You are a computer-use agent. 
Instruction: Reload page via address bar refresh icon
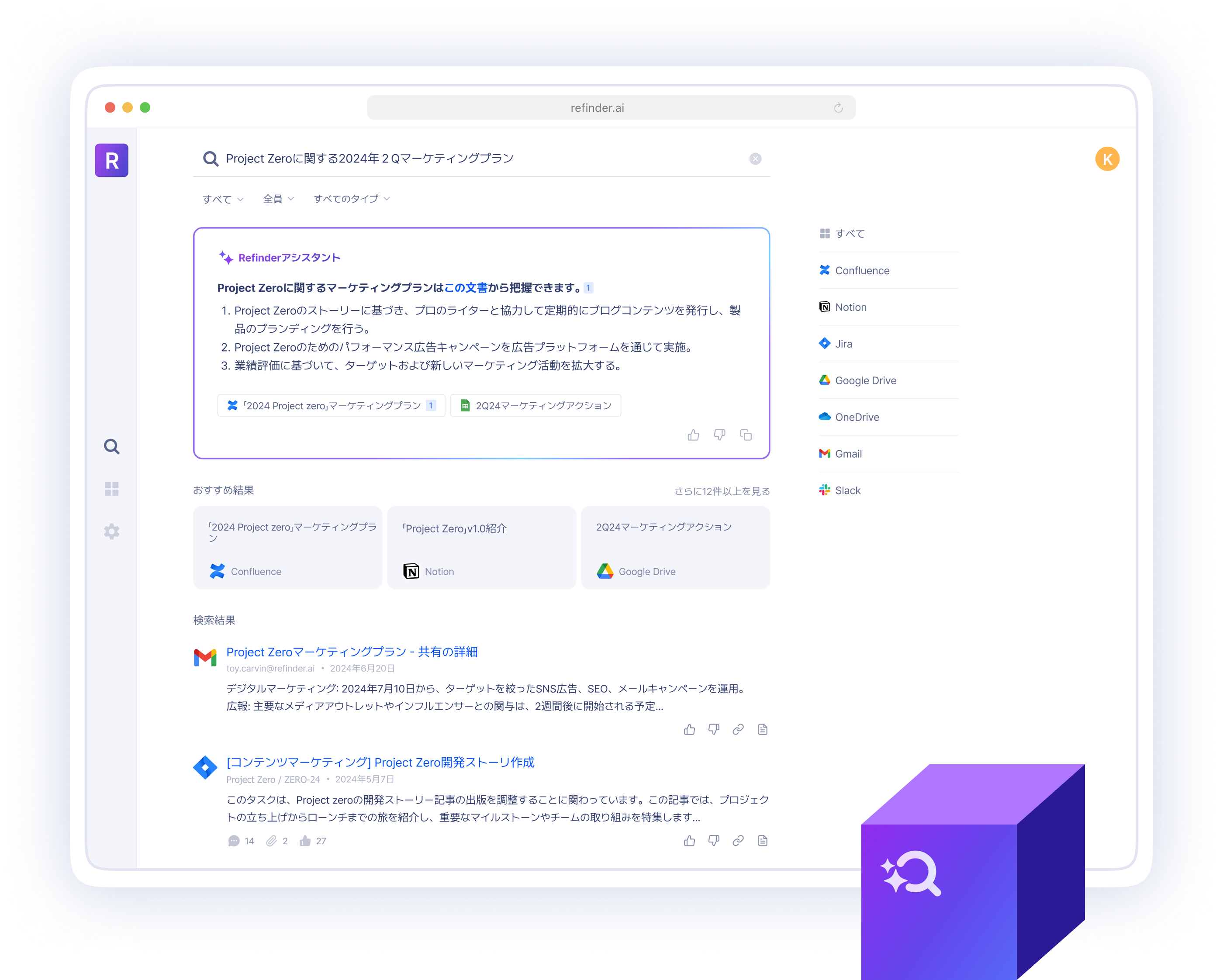point(838,108)
